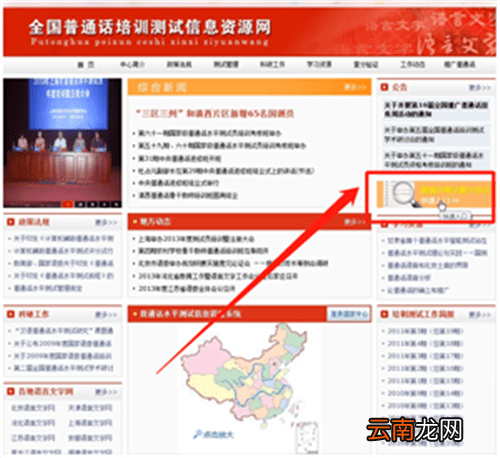
Task: Select slideshow page 5 indicator
Action: coord(116,204)
